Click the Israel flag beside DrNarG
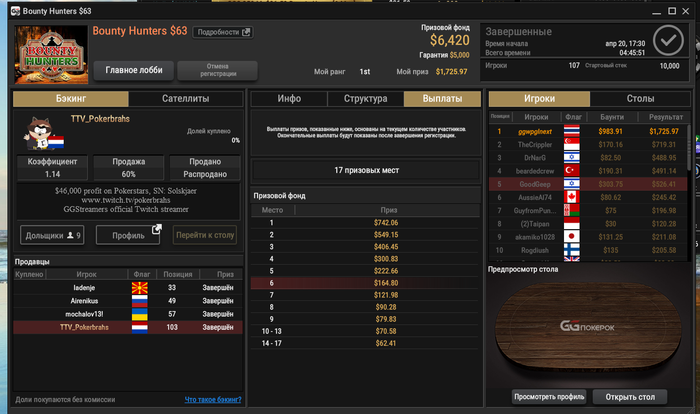Viewport: 700px width, 414px height. (572, 158)
